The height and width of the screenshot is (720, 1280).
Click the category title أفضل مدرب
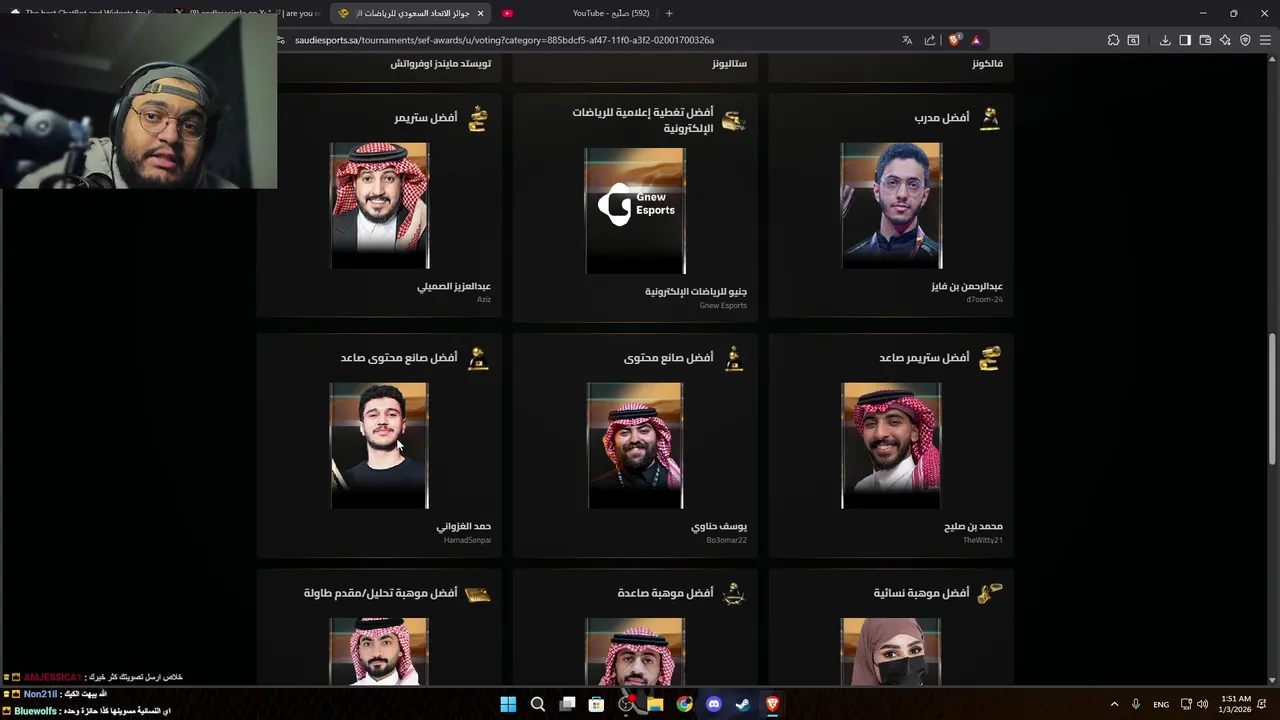[x=942, y=117]
